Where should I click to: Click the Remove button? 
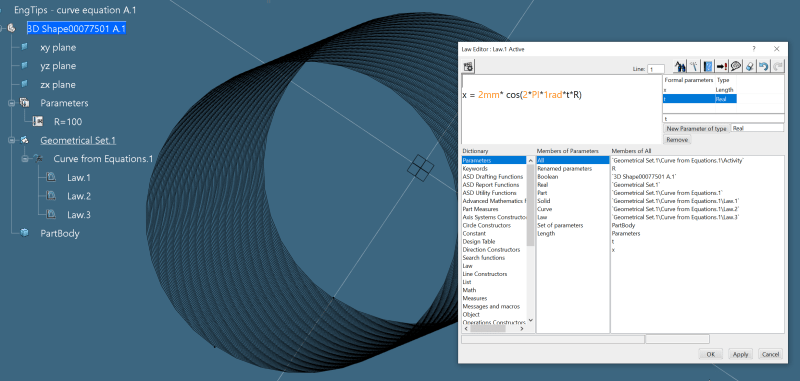point(677,139)
